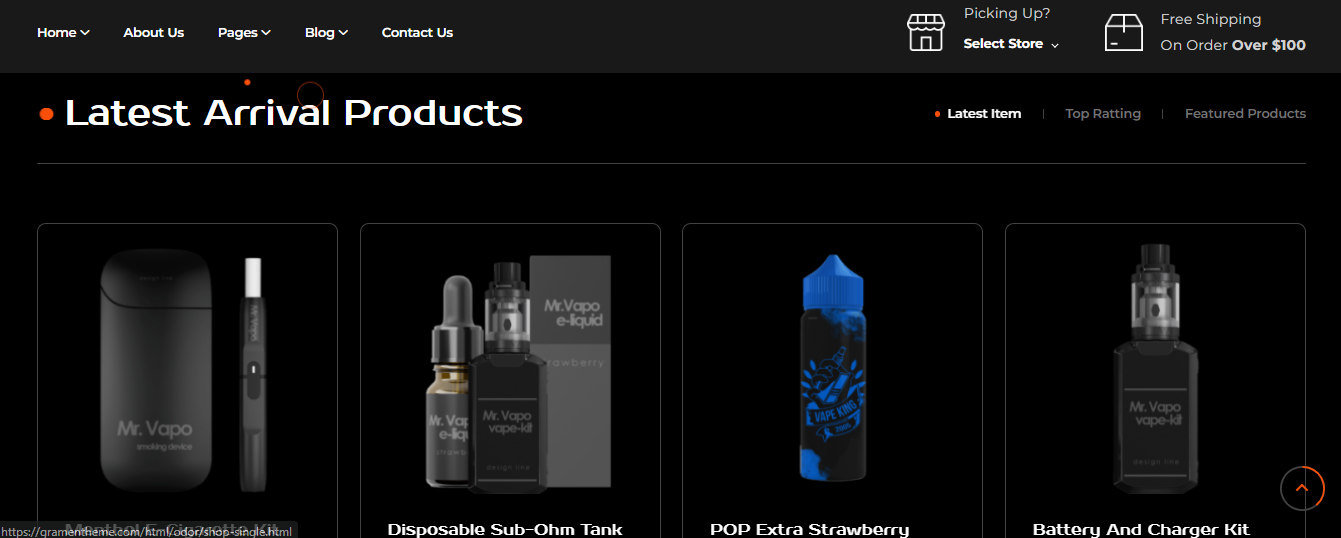Open the Contact Us page
Image resolution: width=1341 pixels, height=538 pixels.
click(x=417, y=33)
